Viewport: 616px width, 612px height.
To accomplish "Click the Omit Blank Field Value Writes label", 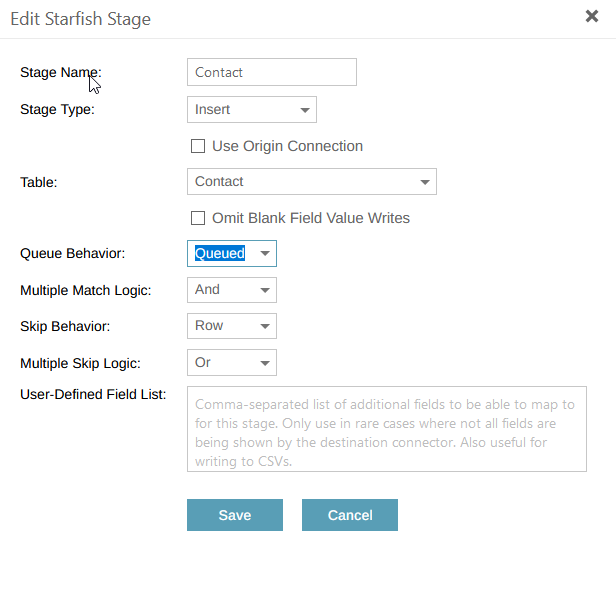I will (x=310, y=218).
